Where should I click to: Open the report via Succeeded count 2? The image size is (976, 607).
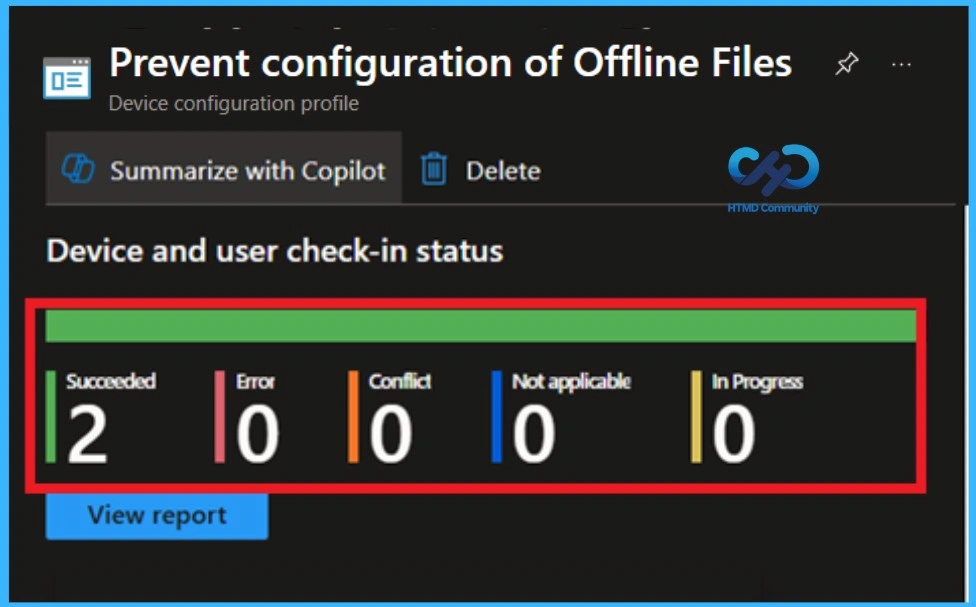click(85, 433)
